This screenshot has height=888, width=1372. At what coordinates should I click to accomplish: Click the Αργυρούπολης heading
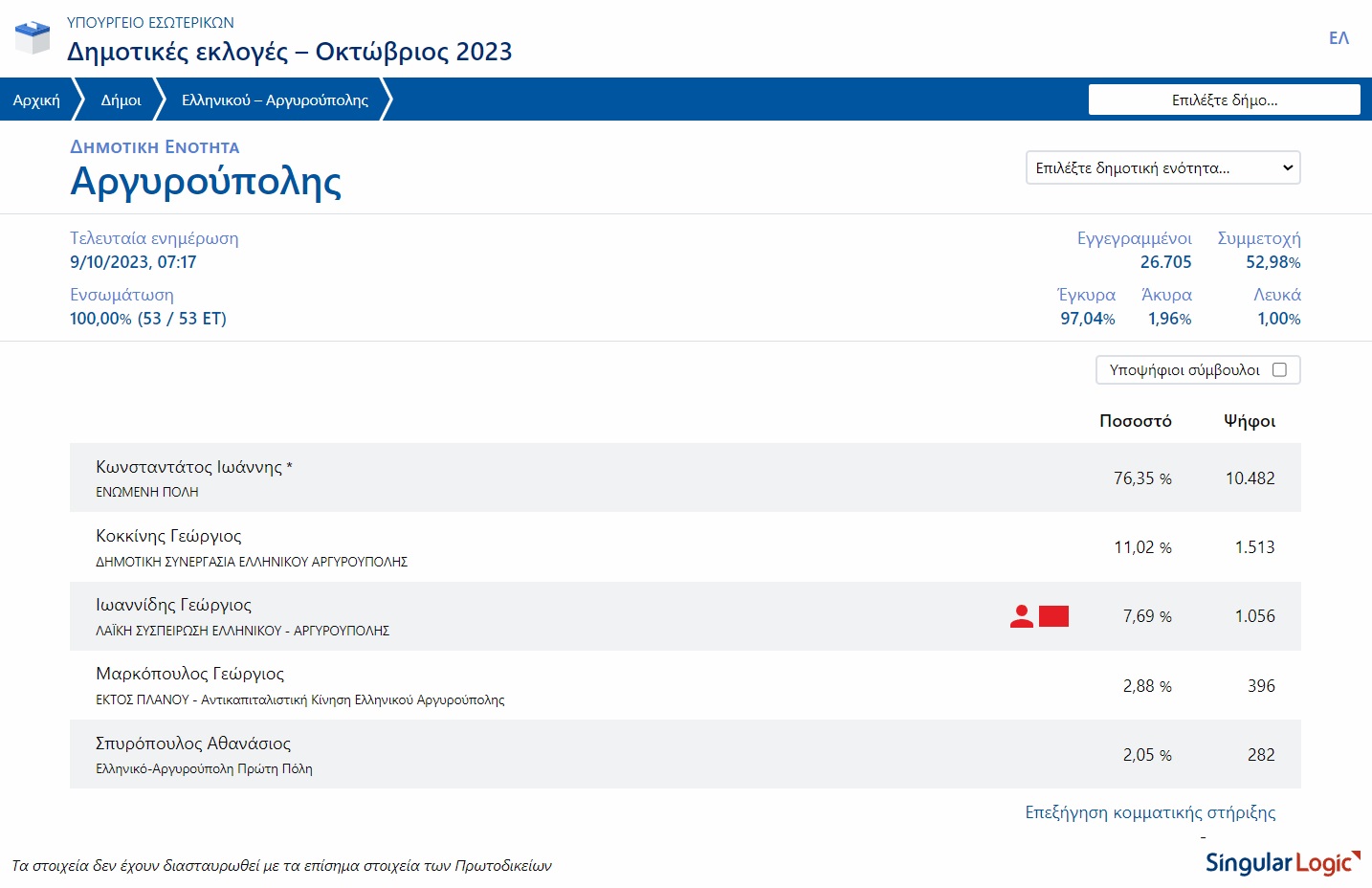click(x=206, y=182)
